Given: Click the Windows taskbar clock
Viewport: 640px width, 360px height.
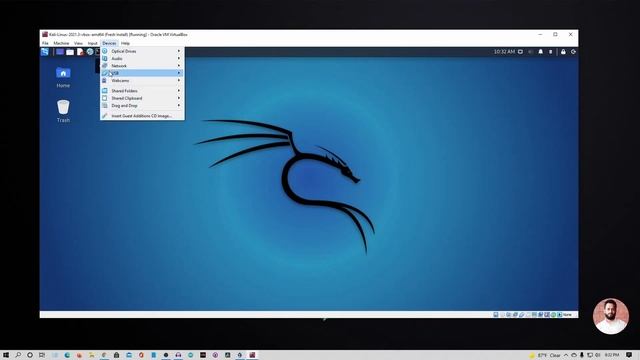Looking at the screenshot, I should pos(612,355).
